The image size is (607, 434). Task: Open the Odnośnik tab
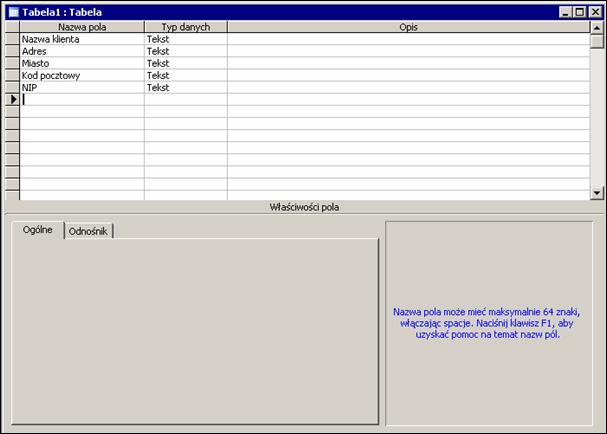click(x=89, y=231)
